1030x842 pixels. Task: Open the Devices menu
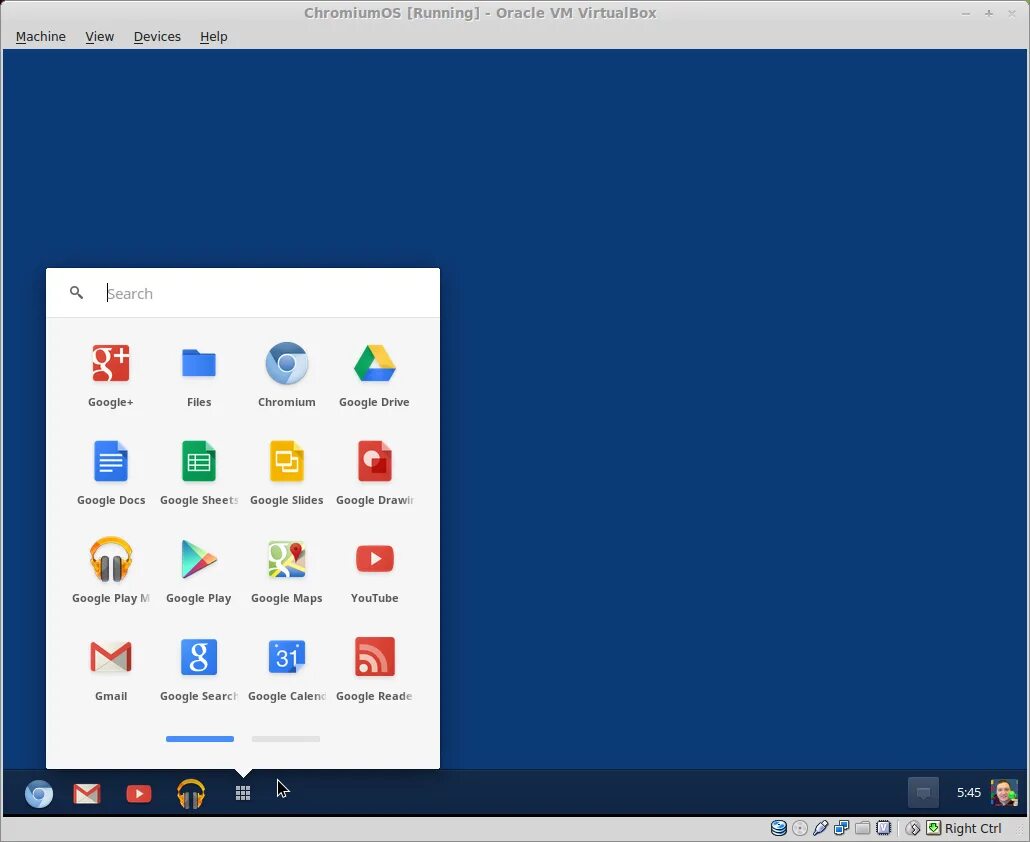click(157, 37)
